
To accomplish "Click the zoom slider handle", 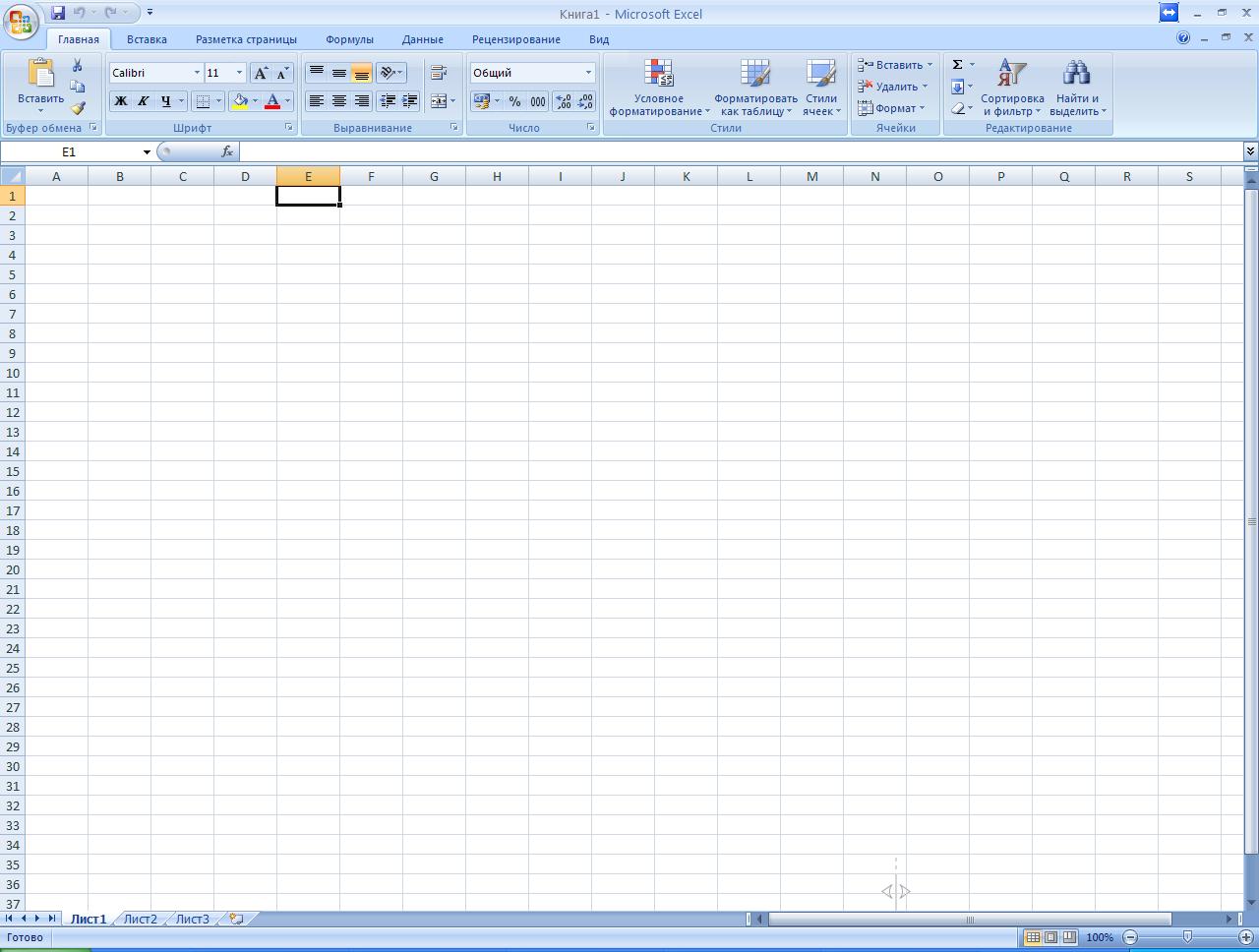I will (x=1187, y=937).
